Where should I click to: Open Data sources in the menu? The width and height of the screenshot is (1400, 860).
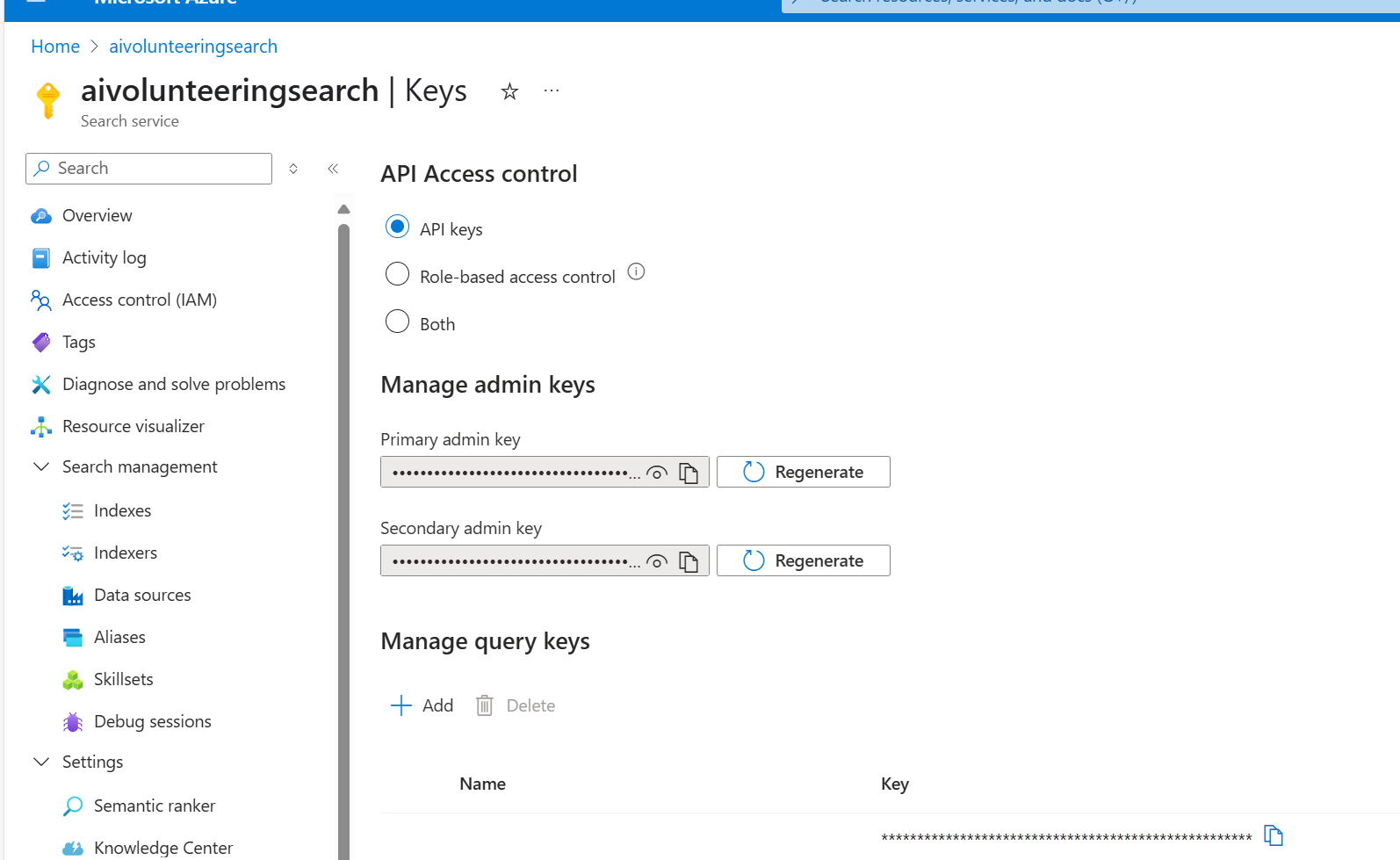(x=142, y=596)
